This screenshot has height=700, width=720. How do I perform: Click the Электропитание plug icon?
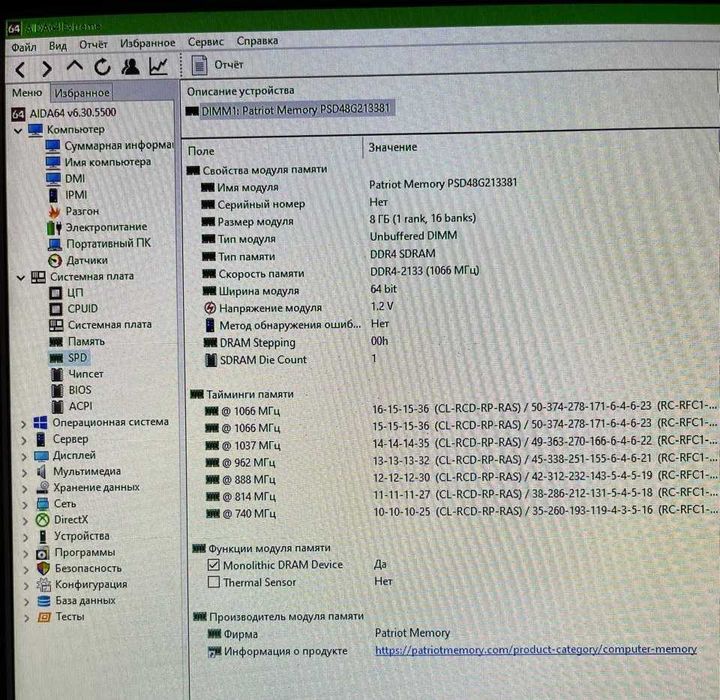pyautogui.click(x=54, y=227)
